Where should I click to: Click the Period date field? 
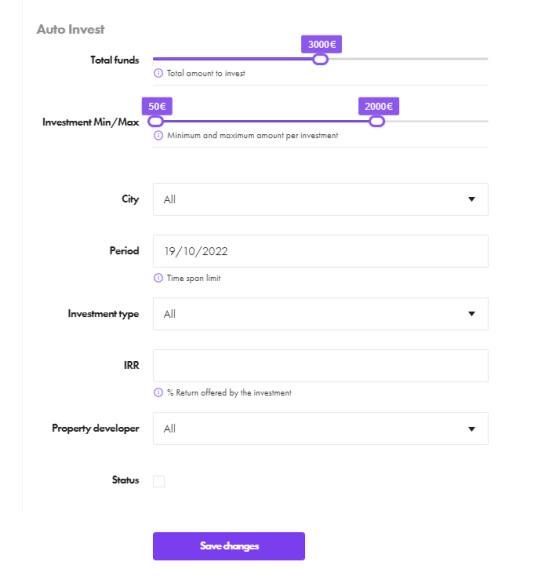(321, 251)
